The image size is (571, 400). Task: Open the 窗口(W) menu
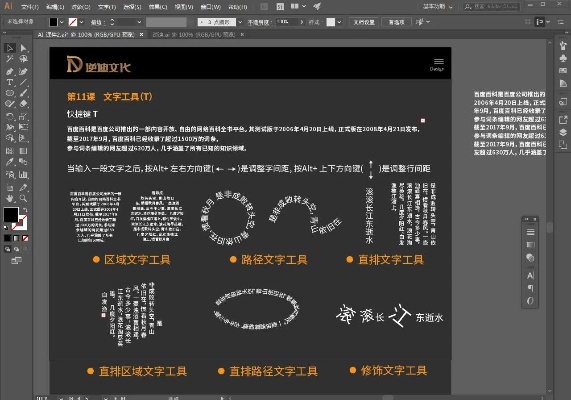(x=211, y=7)
